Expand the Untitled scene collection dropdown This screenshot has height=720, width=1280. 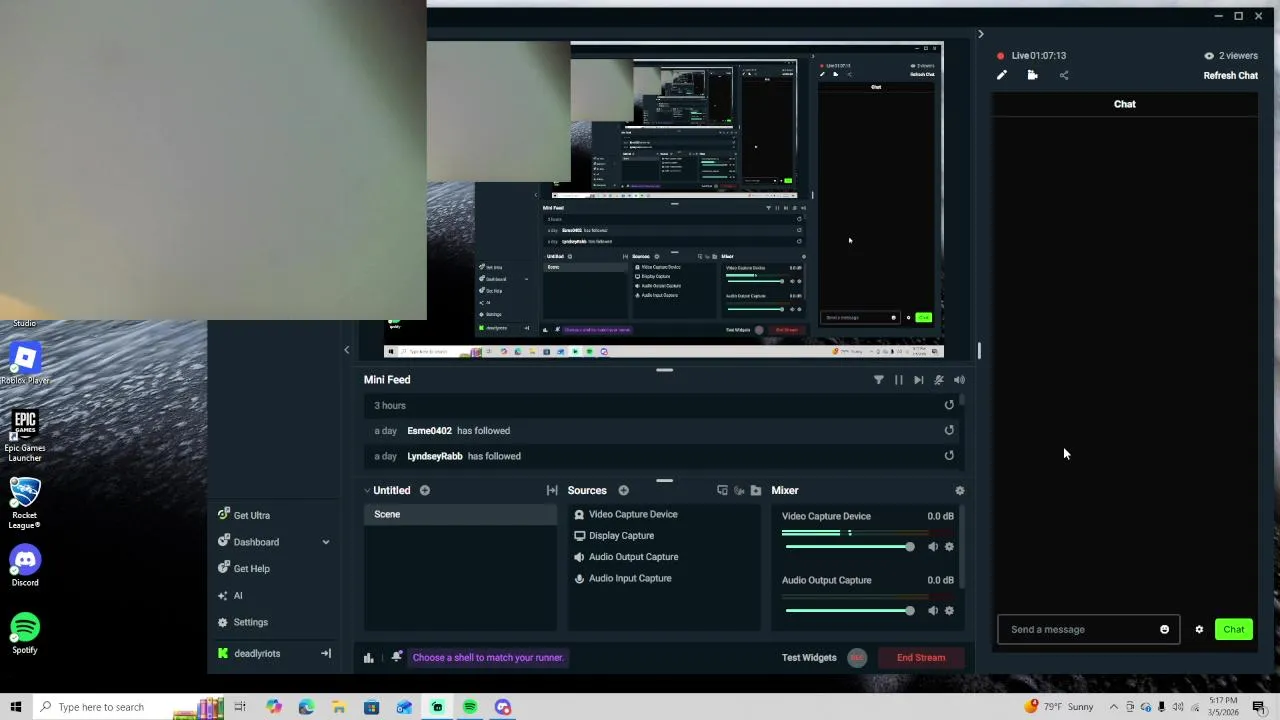[367, 490]
